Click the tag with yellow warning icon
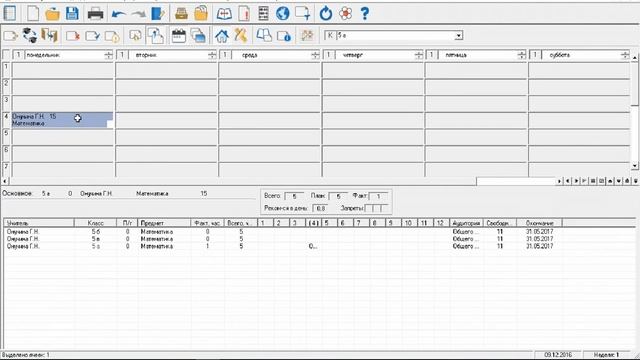The width and height of the screenshot is (640, 360). tap(112, 36)
